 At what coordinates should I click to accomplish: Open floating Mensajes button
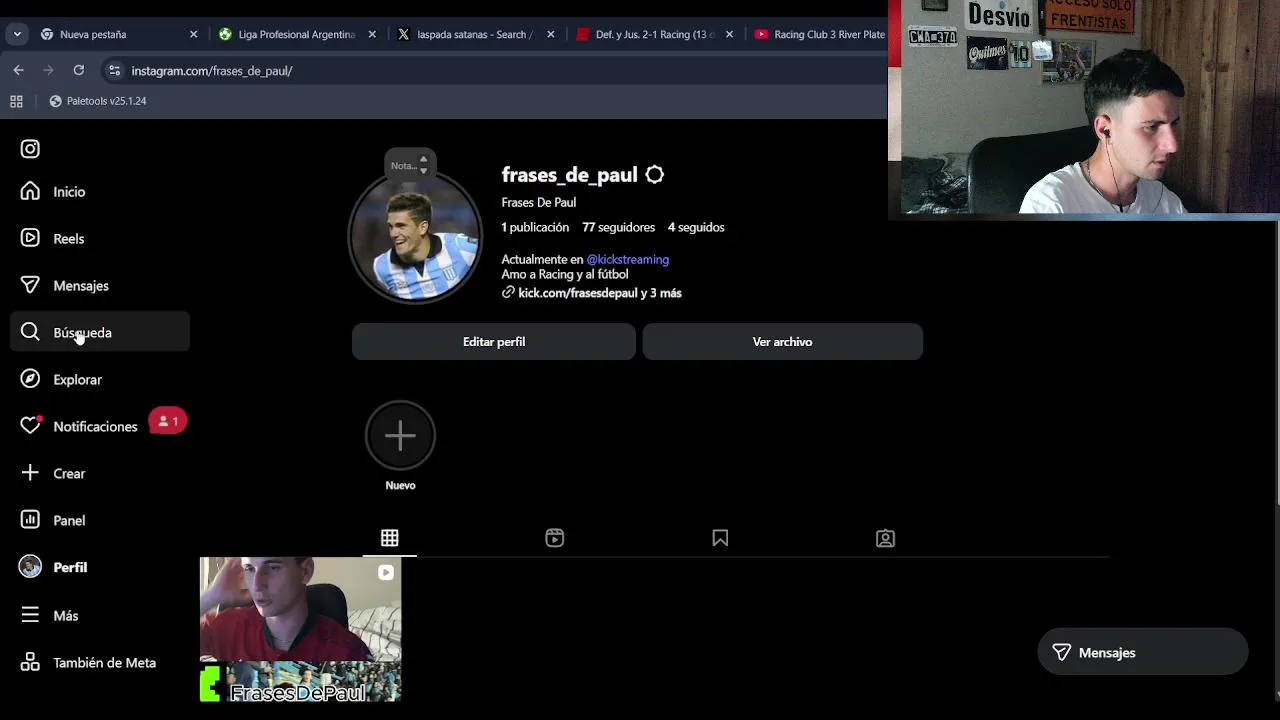tap(1143, 652)
